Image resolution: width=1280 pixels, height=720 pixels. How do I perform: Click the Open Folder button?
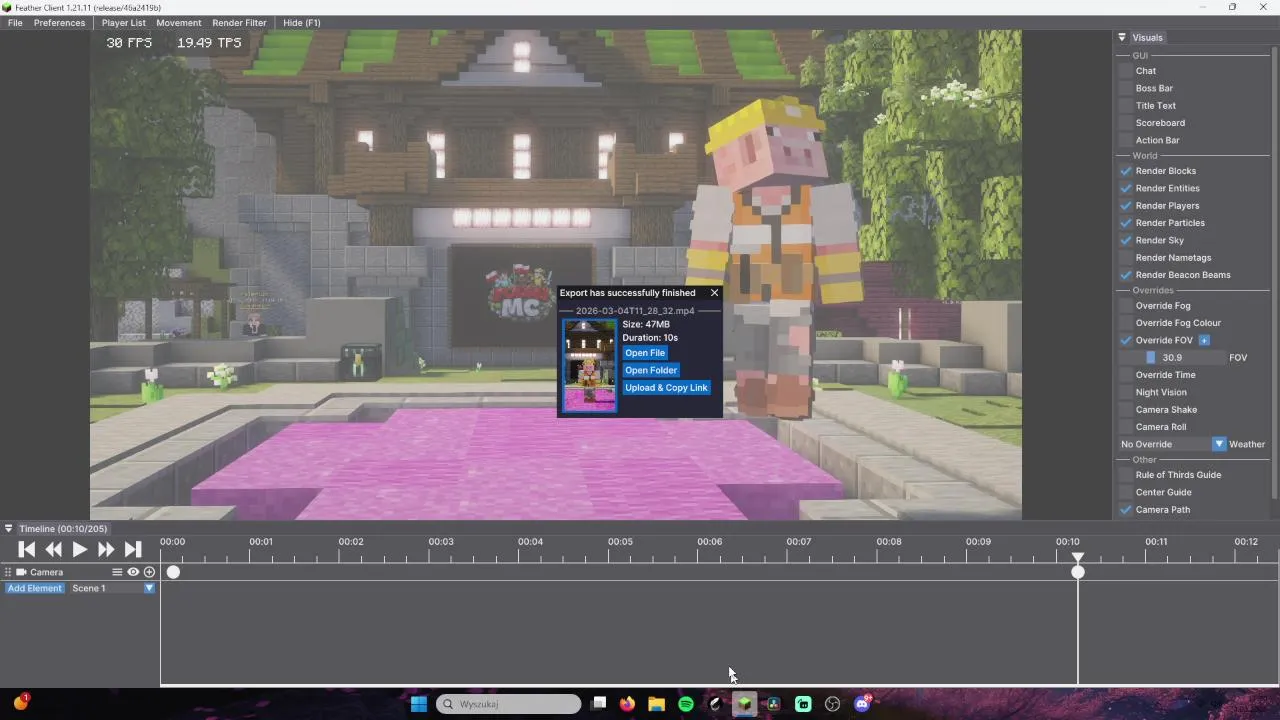click(x=651, y=370)
